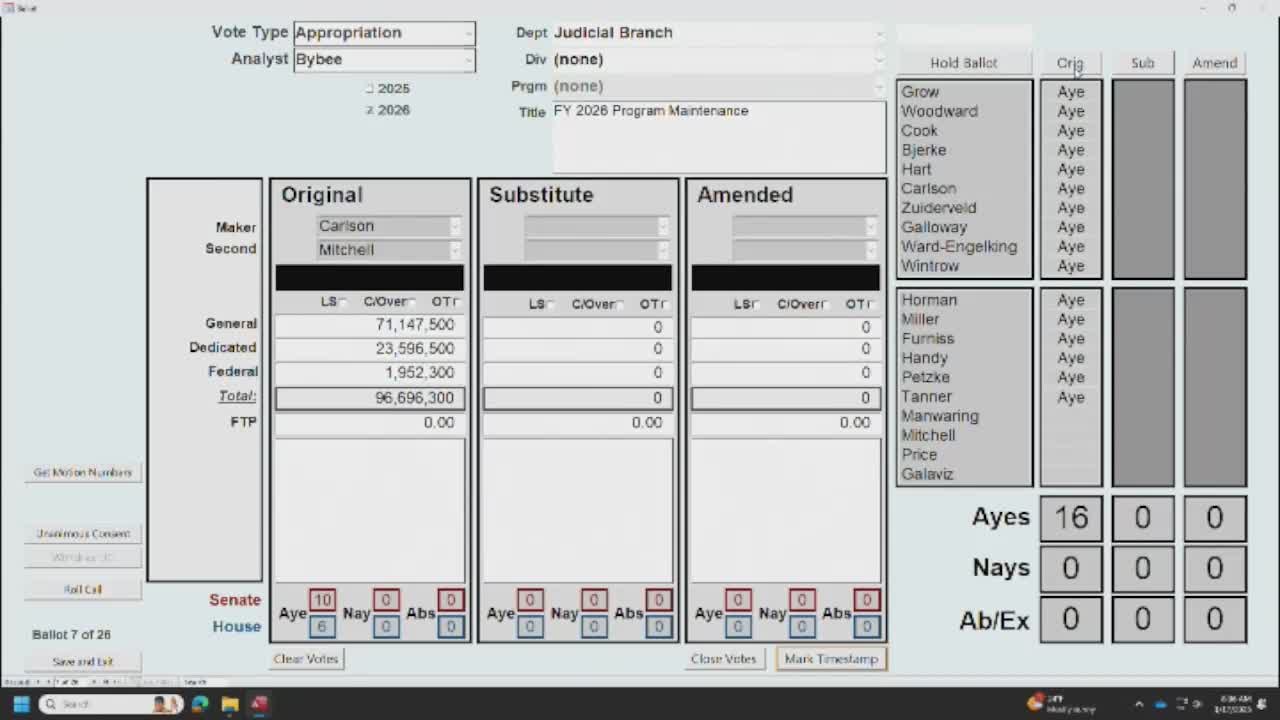
Task: Select the Orig vote column header
Action: click(1070, 63)
